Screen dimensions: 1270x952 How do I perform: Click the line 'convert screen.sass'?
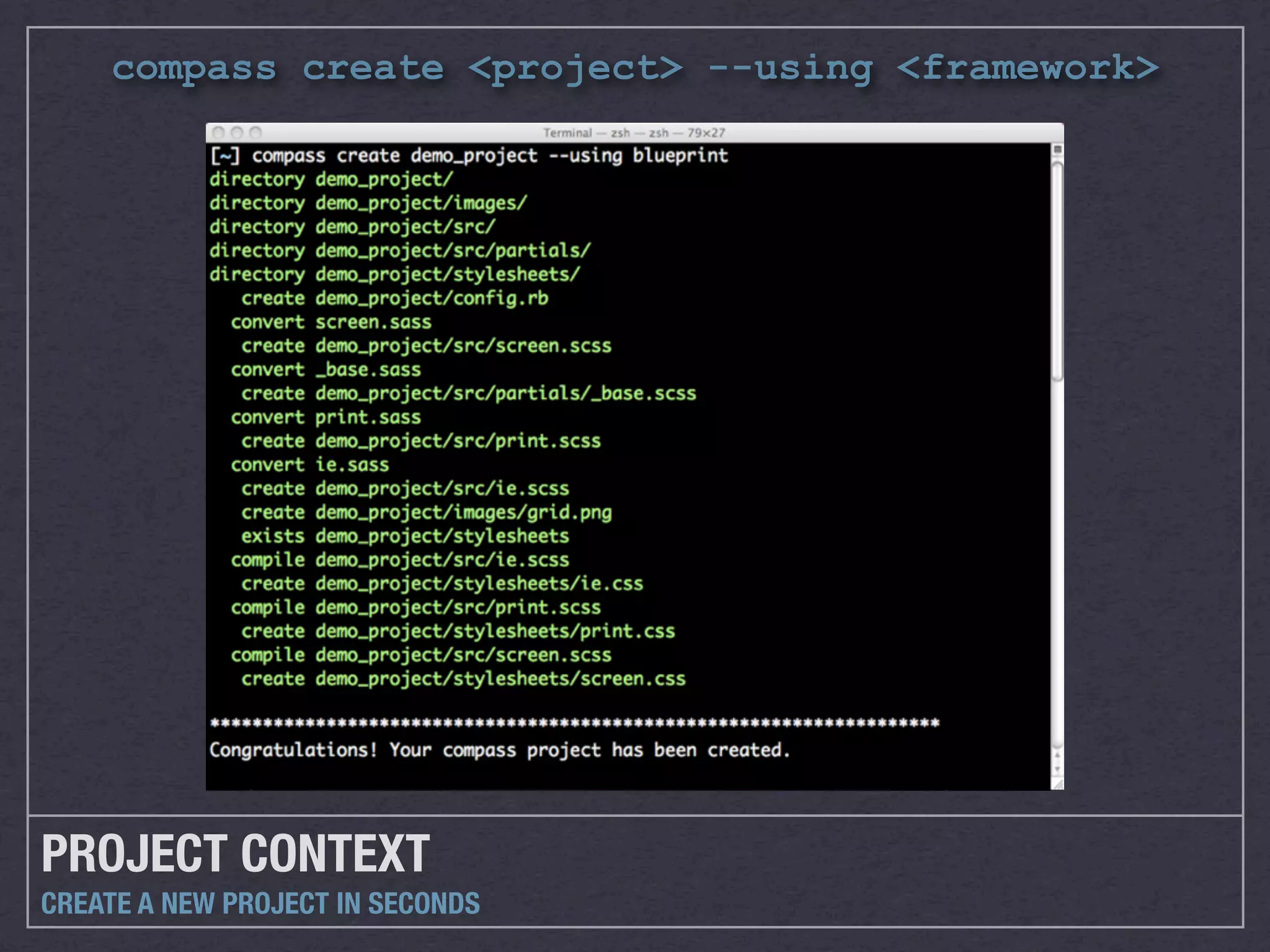331,322
